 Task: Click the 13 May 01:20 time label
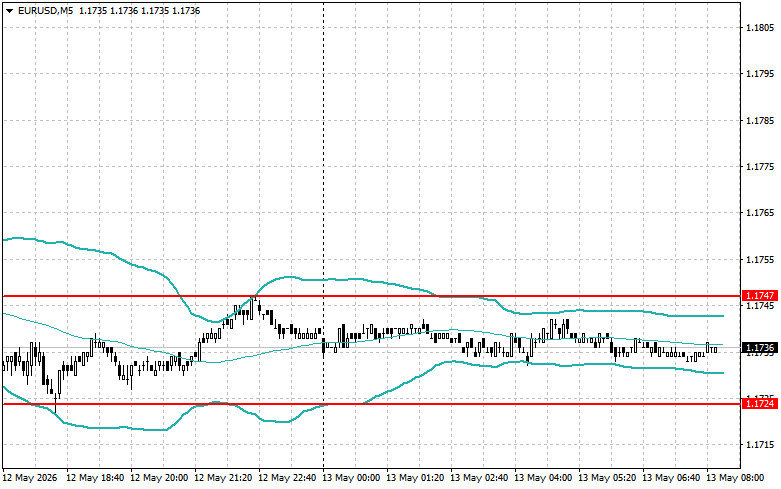415,478
